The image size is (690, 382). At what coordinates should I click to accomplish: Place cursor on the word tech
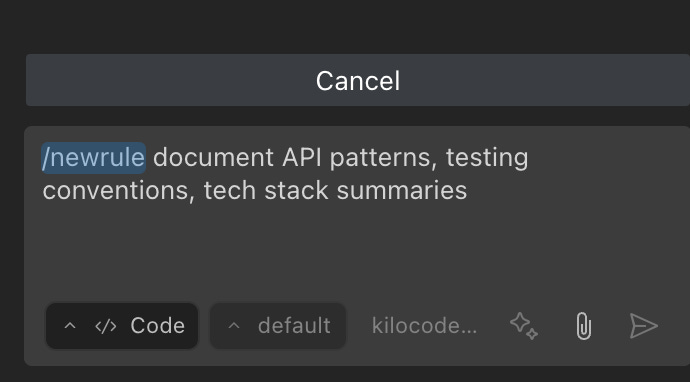point(230,191)
